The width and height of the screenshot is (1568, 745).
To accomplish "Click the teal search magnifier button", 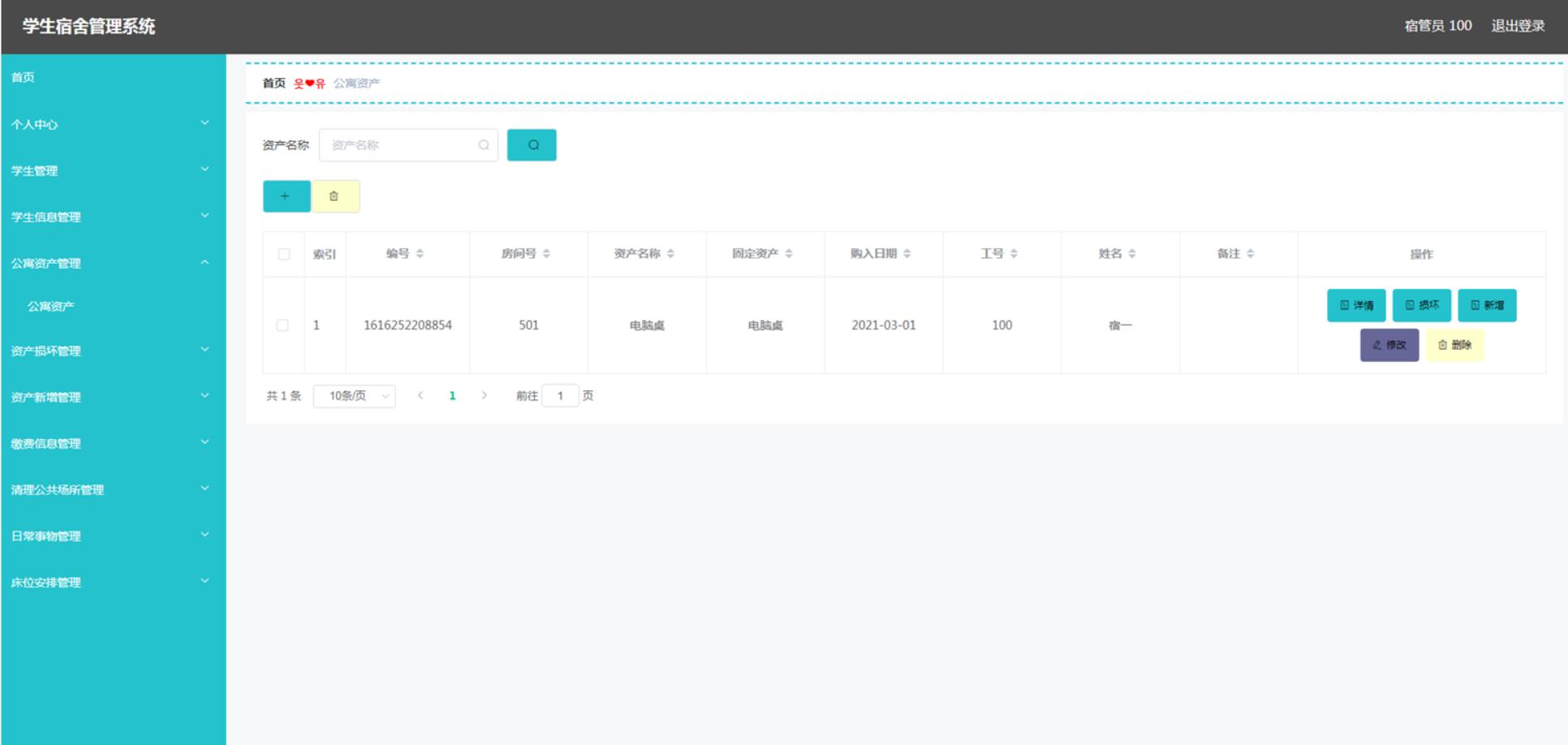I will pyautogui.click(x=532, y=145).
